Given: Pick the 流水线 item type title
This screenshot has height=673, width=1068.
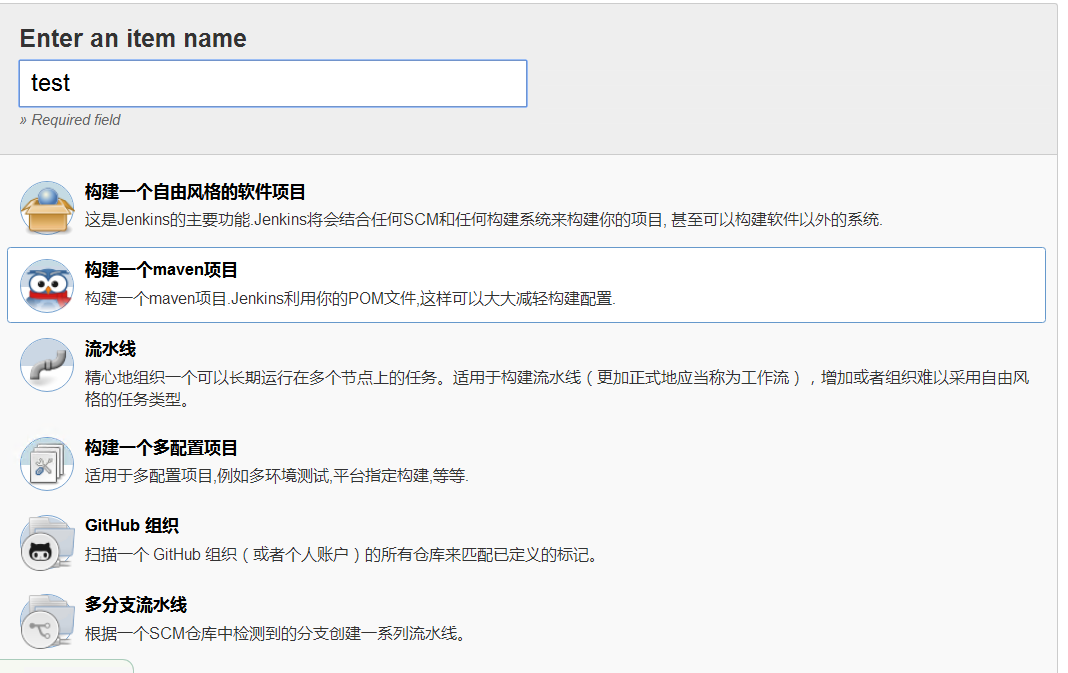Looking at the screenshot, I should click(x=110, y=349).
